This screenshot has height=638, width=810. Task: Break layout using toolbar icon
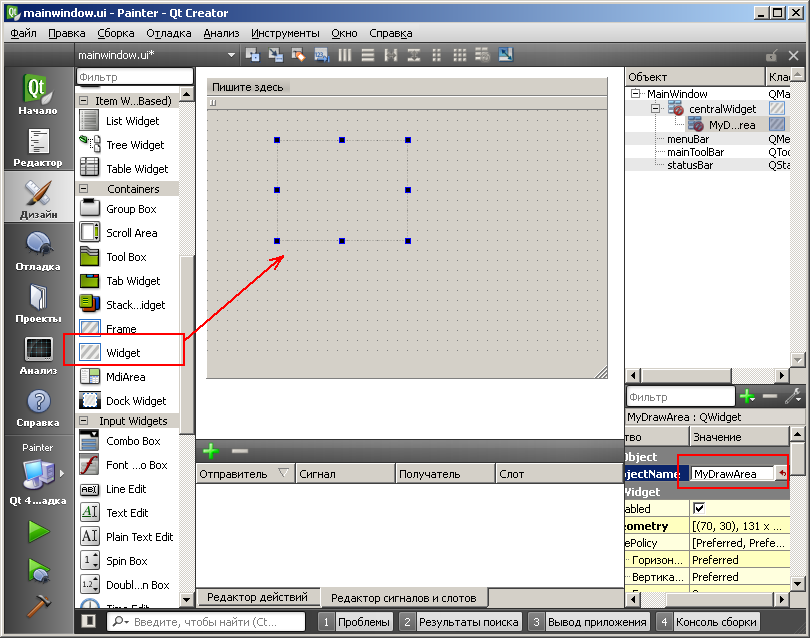click(x=482, y=55)
